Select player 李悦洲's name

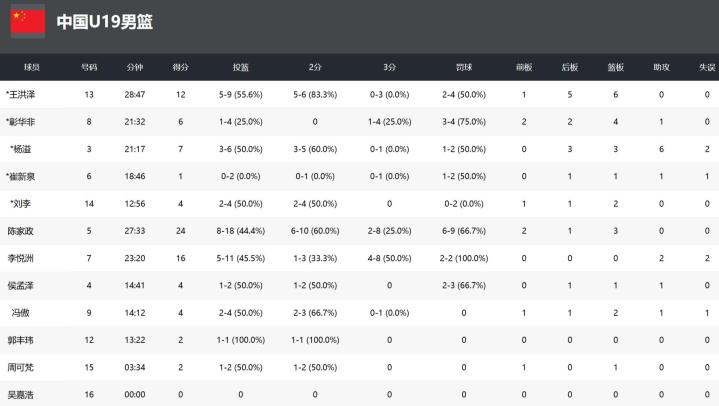pos(21,258)
